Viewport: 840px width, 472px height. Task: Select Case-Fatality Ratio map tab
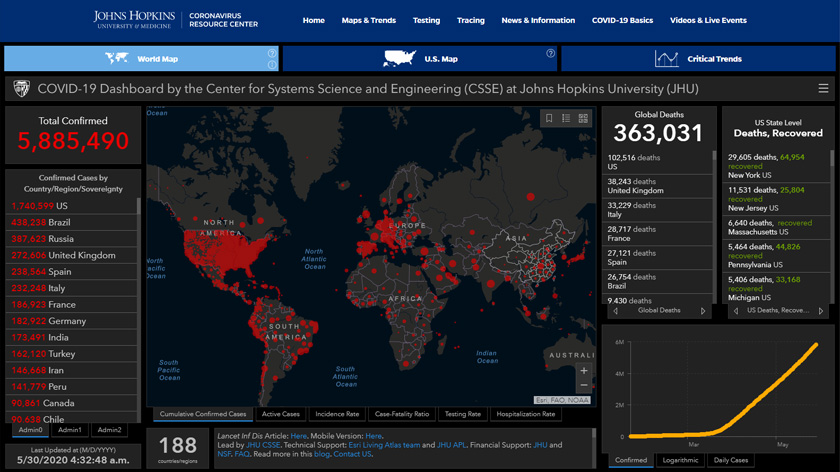coord(402,414)
